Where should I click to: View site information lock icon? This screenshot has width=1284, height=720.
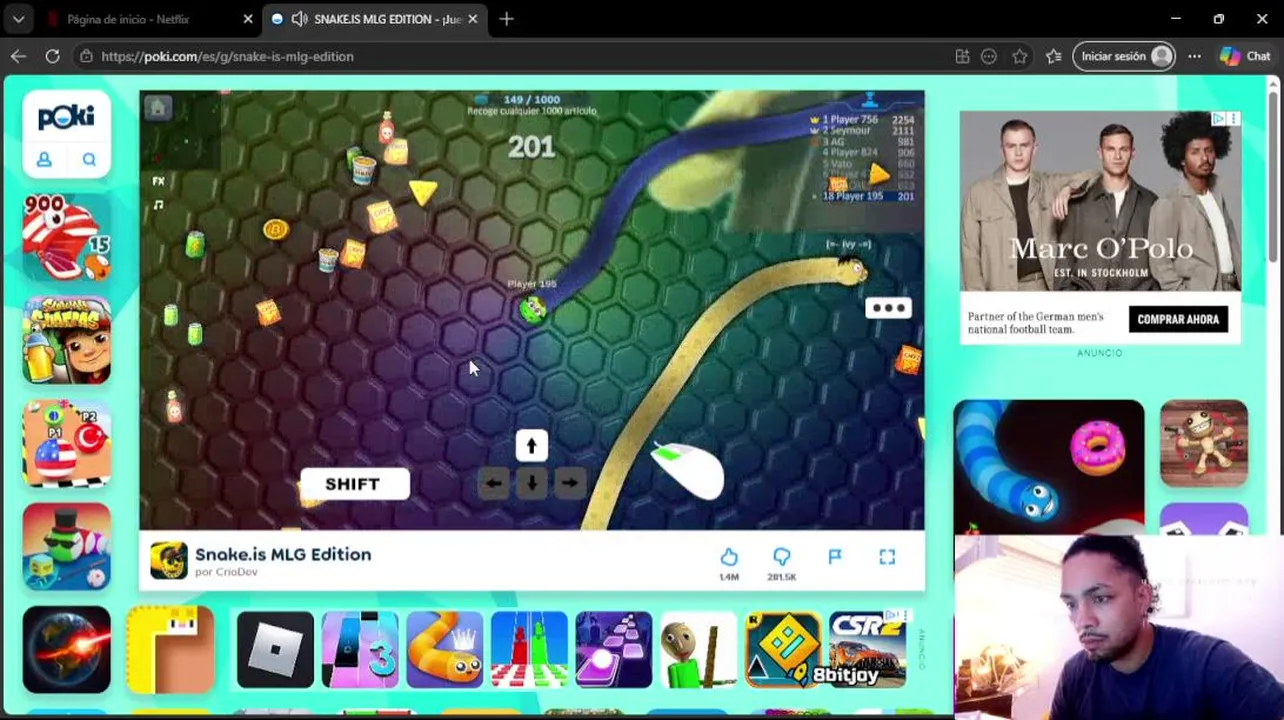point(86,56)
